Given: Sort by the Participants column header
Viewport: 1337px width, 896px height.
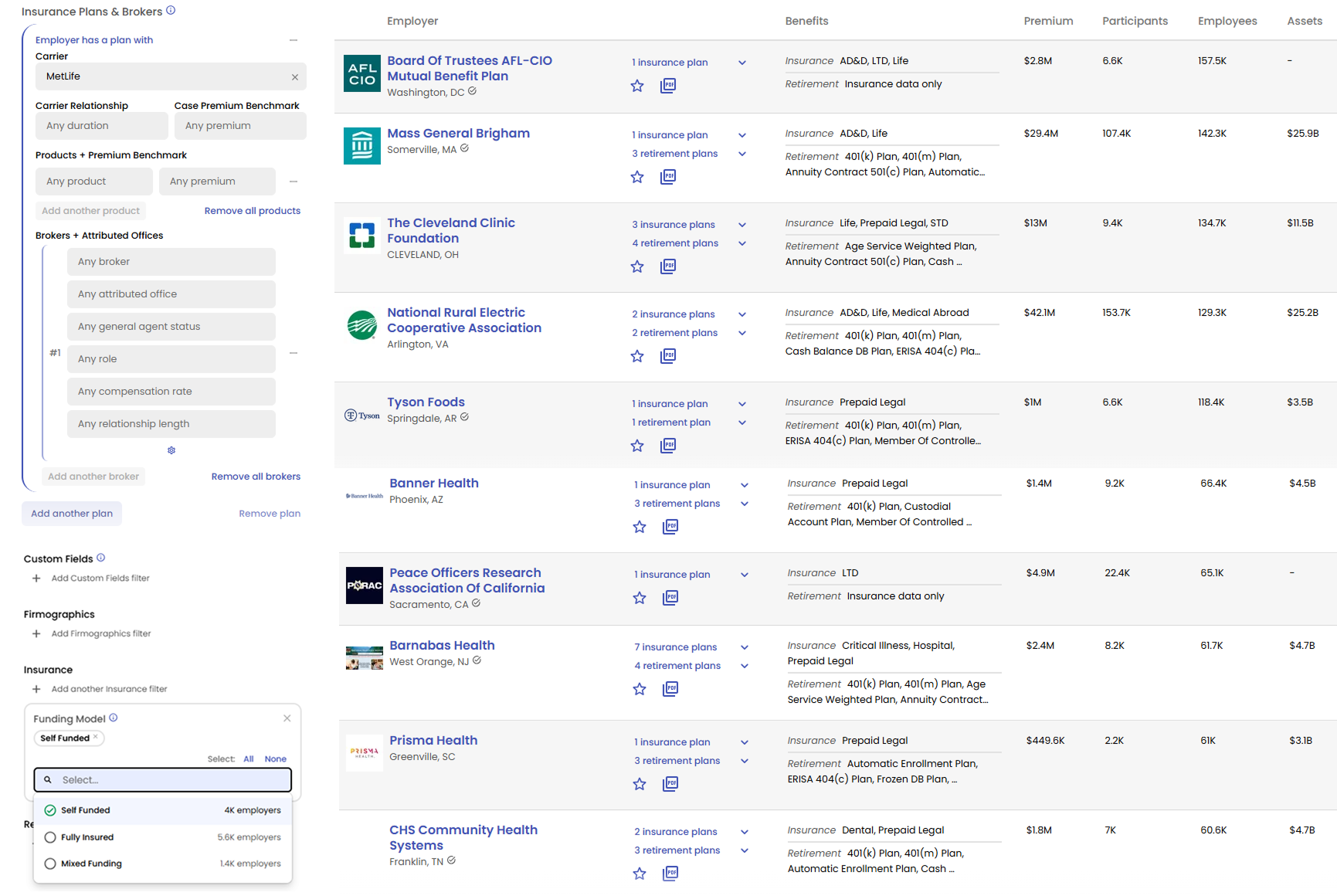Looking at the screenshot, I should point(1135,21).
